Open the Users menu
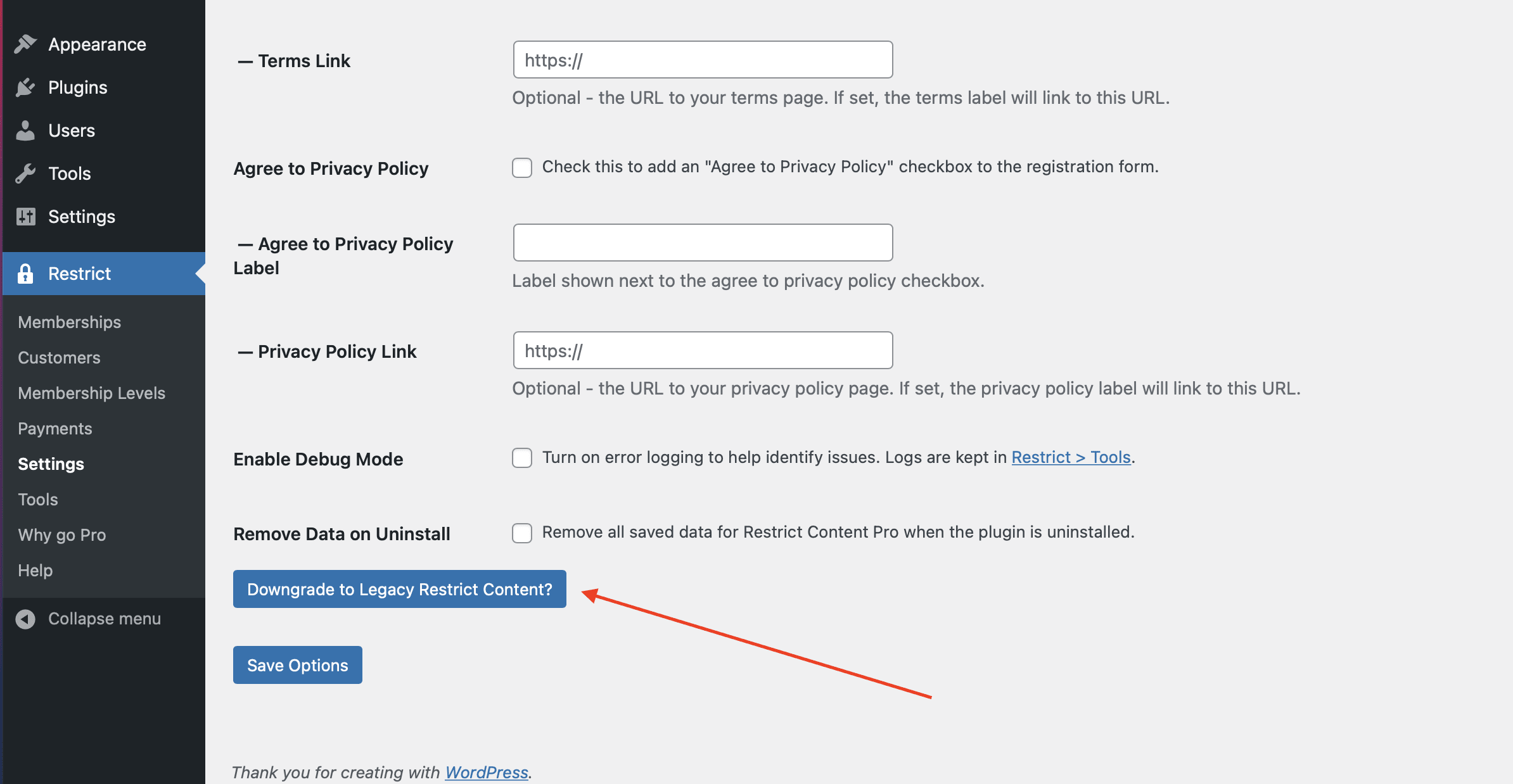The image size is (1513, 784). [x=104, y=130]
